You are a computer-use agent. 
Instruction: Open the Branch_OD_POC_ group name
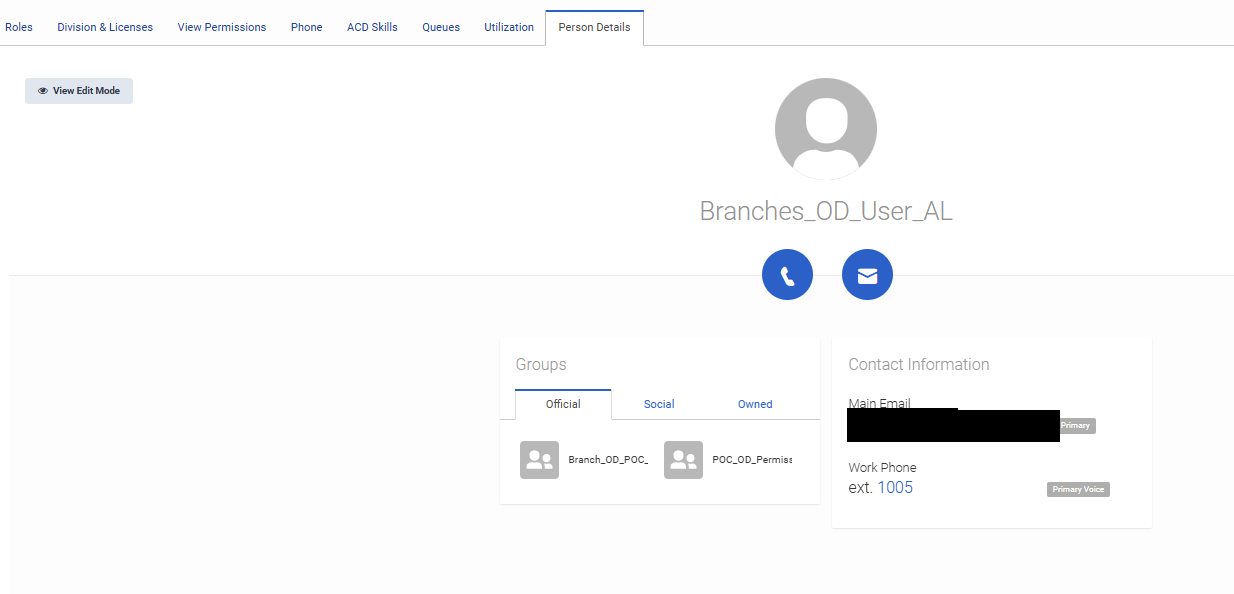pos(608,460)
